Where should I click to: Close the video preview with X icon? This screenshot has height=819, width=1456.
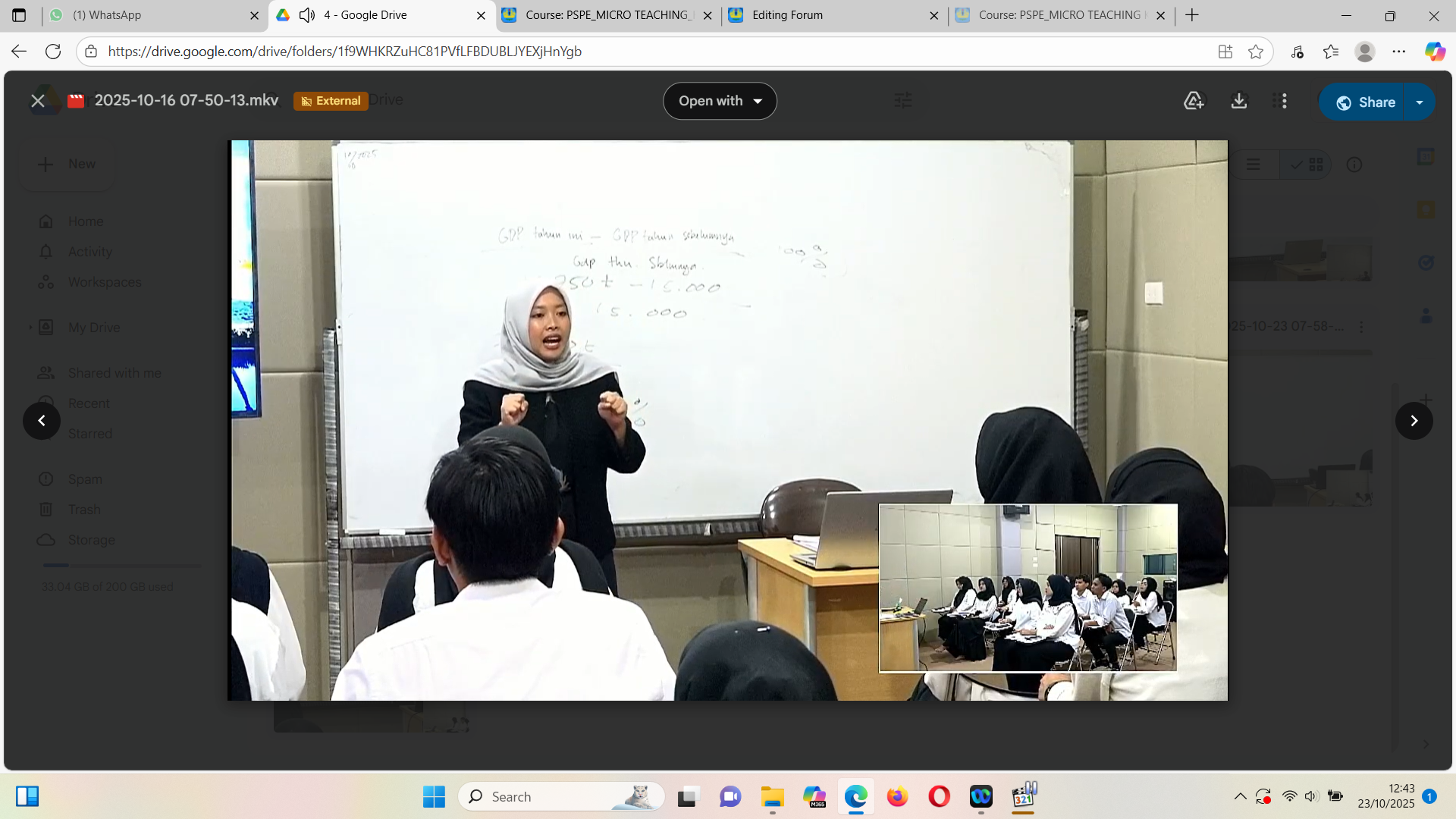[37, 101]
